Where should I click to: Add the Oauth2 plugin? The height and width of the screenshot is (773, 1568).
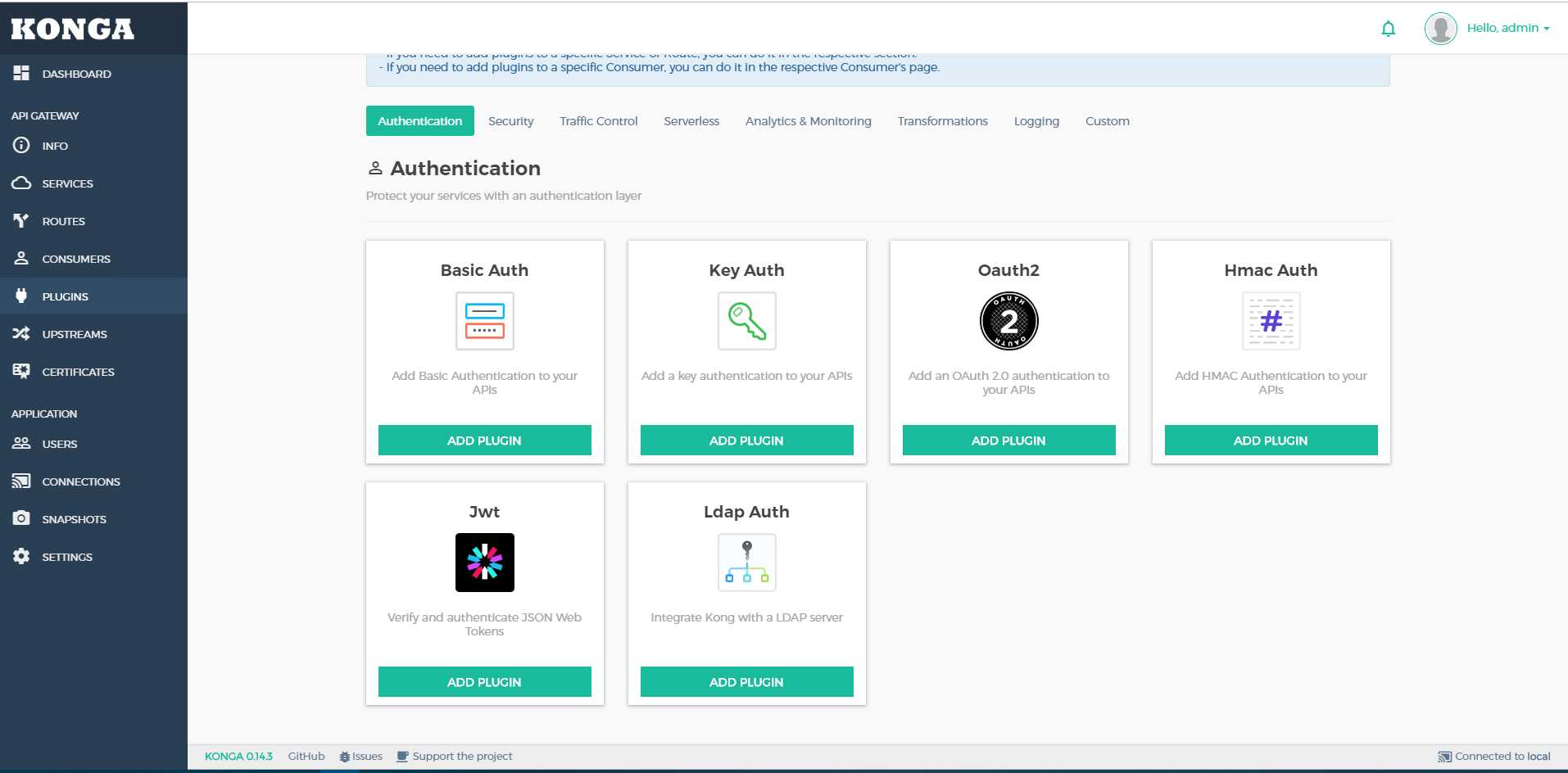pyautogui.click(x=1008, y=440)
